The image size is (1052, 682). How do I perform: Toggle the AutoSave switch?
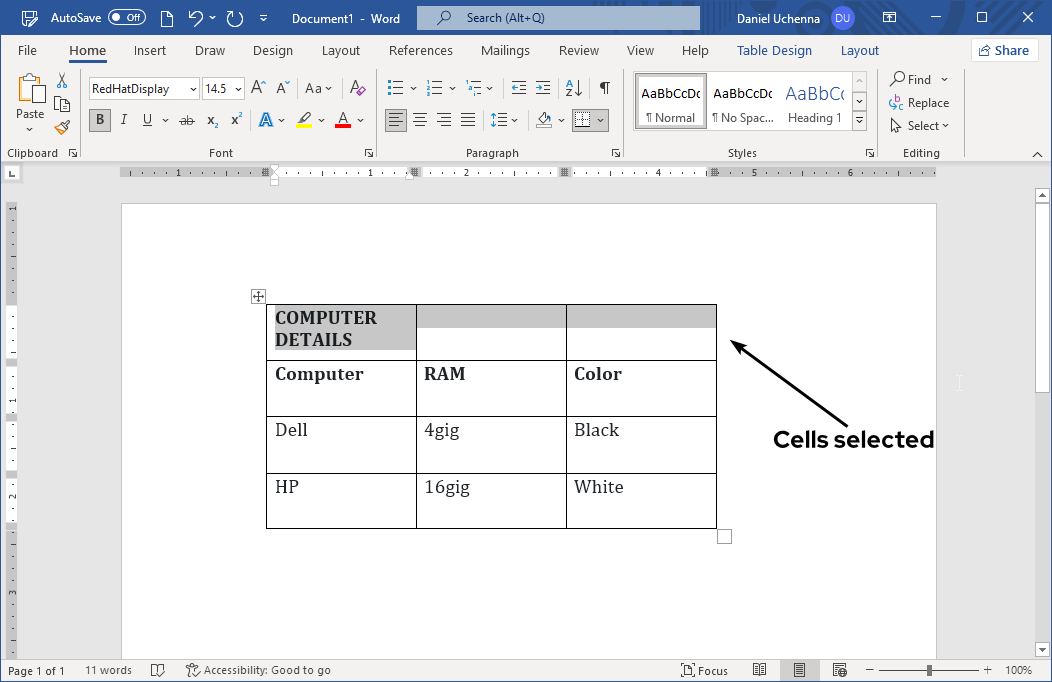point(127,18)
